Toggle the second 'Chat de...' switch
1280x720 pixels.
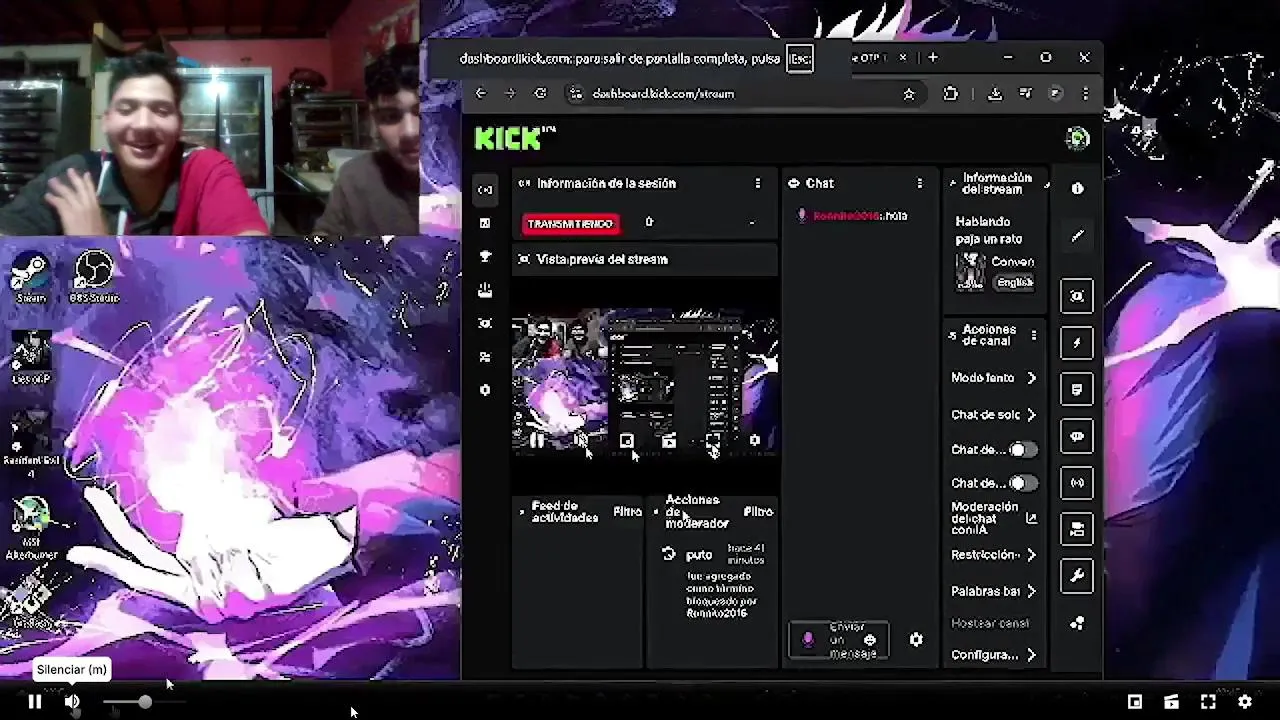coord(1021,483)
